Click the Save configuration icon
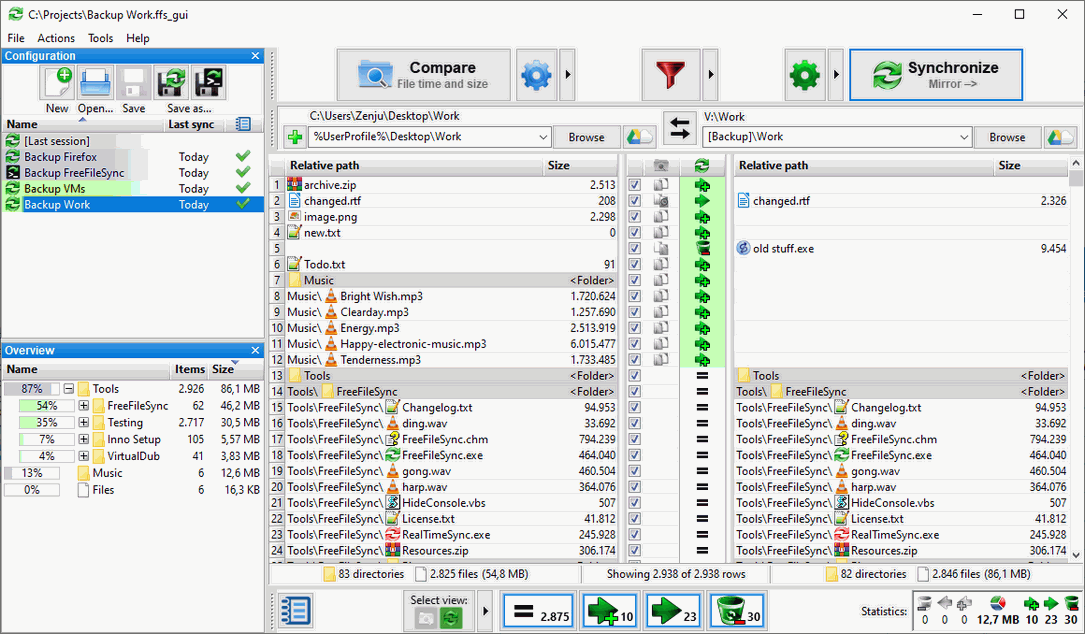Viewport: 1085px width, 634px height. 134,83
